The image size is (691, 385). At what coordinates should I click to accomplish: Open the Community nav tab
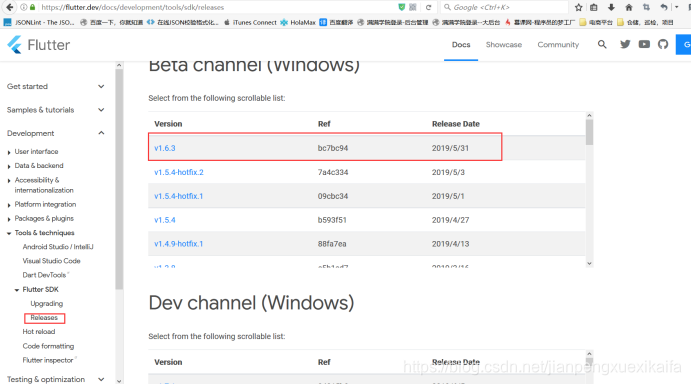coord(558,44)
